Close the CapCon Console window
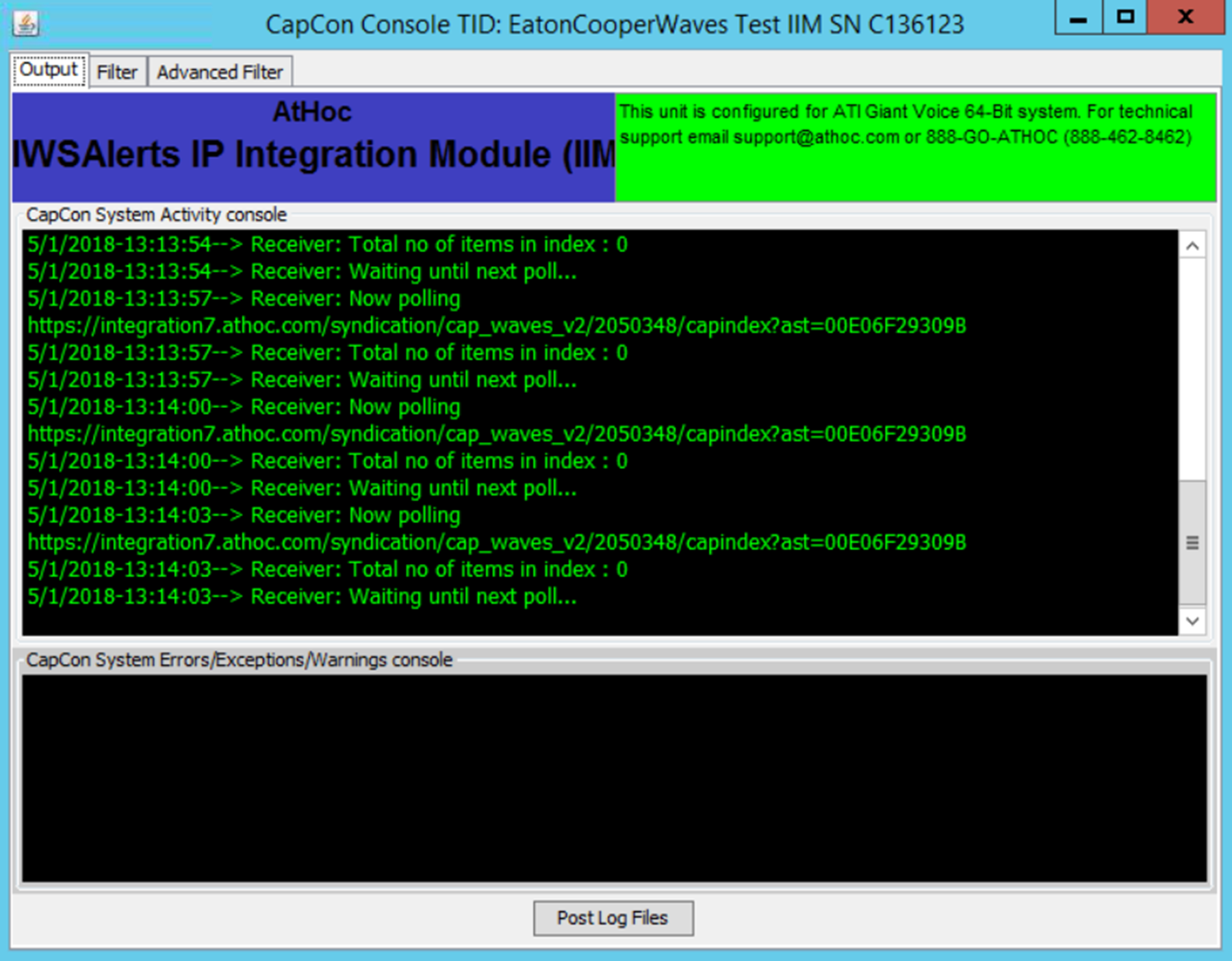The height and width of the screenshot is (961, 1232). [1185, 18]
